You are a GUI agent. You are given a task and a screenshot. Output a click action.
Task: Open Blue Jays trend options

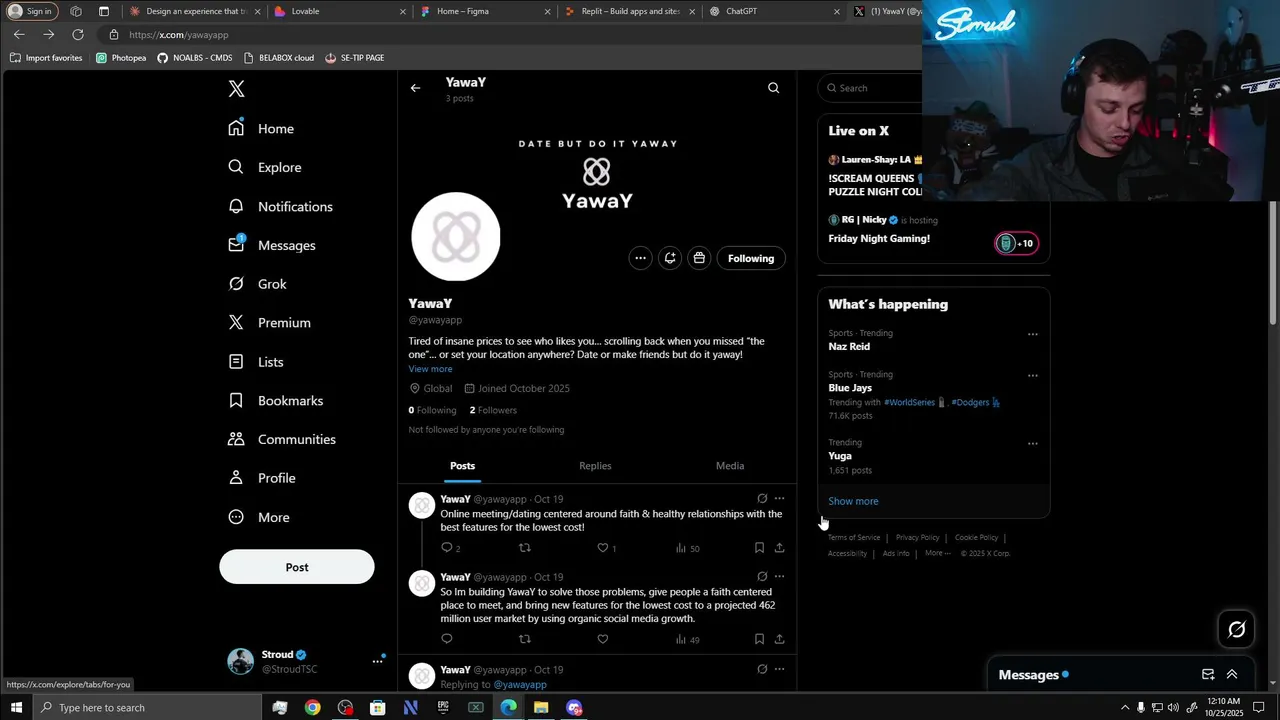1033,376
